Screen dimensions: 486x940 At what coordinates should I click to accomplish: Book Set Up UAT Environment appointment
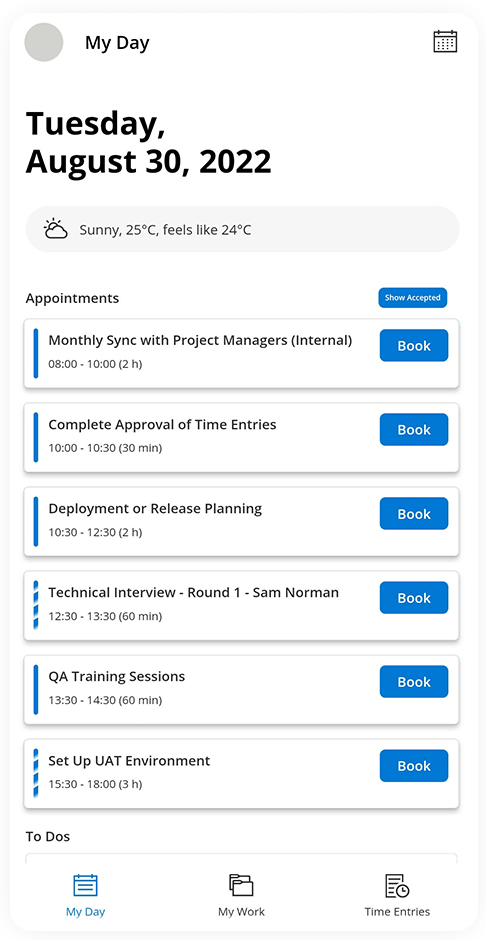click(x=413, y=766)
